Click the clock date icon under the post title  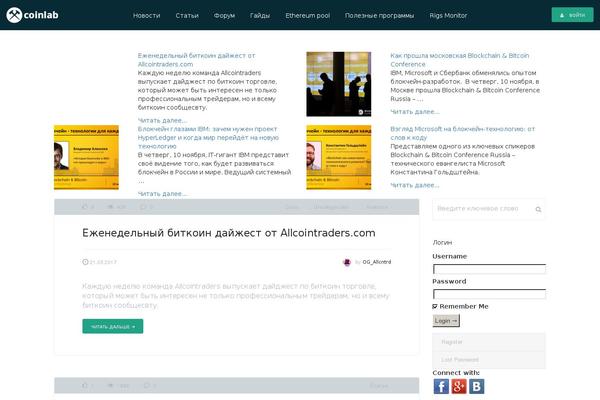[x=85, y=262]
